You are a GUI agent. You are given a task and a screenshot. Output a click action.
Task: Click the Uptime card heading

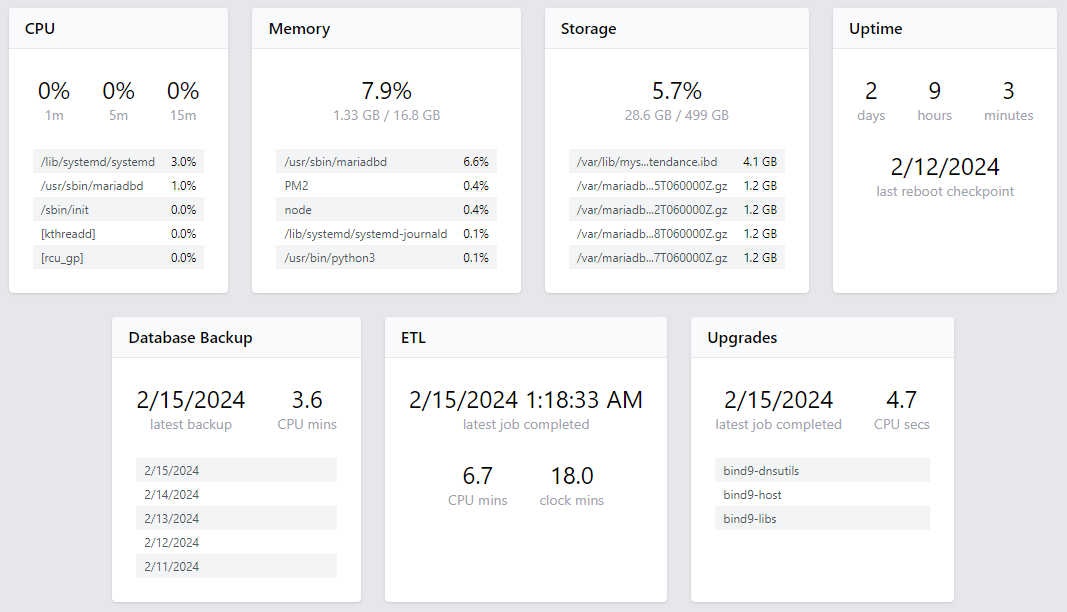pos(875,29)
